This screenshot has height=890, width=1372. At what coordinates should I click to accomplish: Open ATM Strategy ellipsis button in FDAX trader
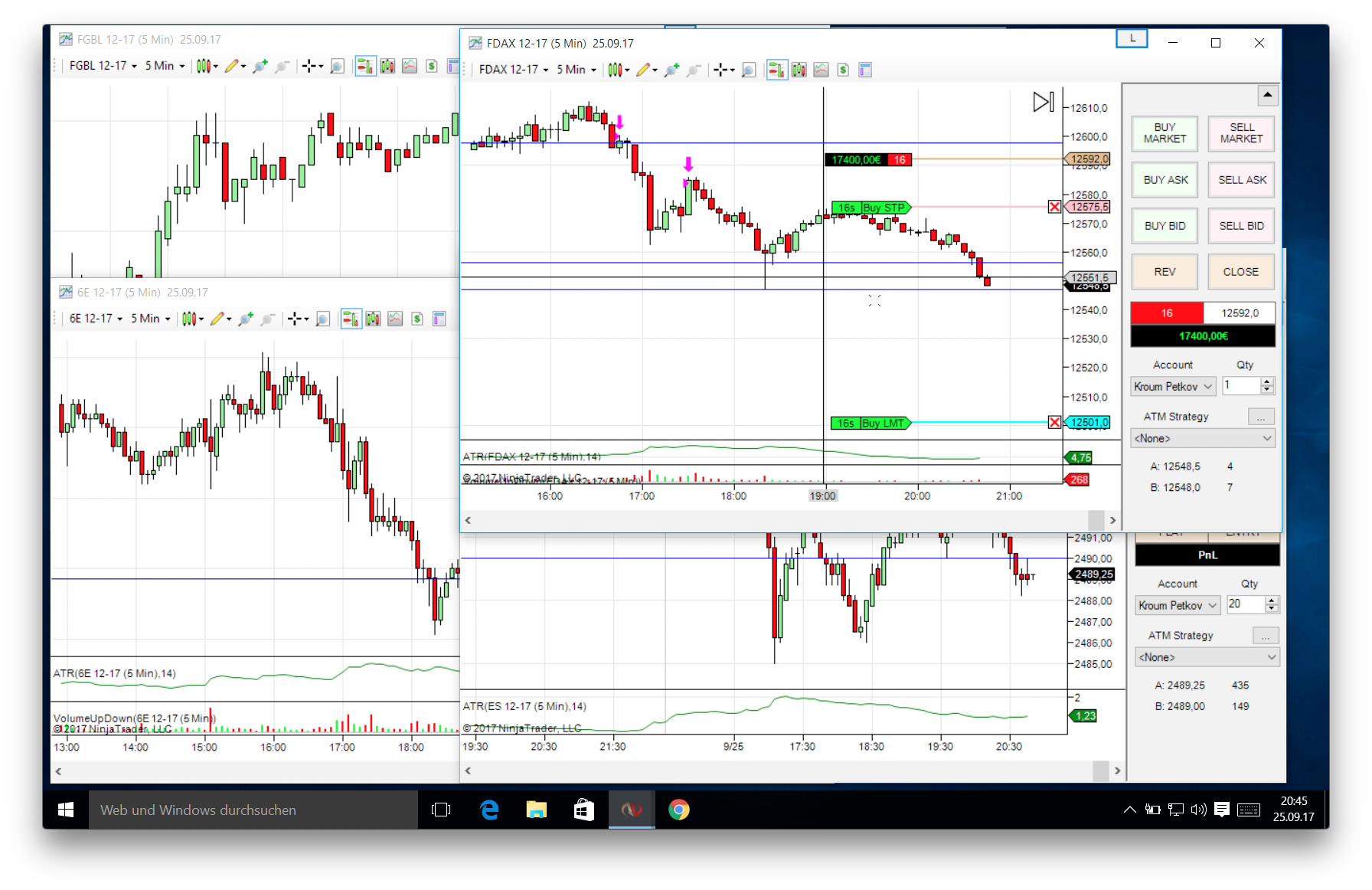point(1261,417)
